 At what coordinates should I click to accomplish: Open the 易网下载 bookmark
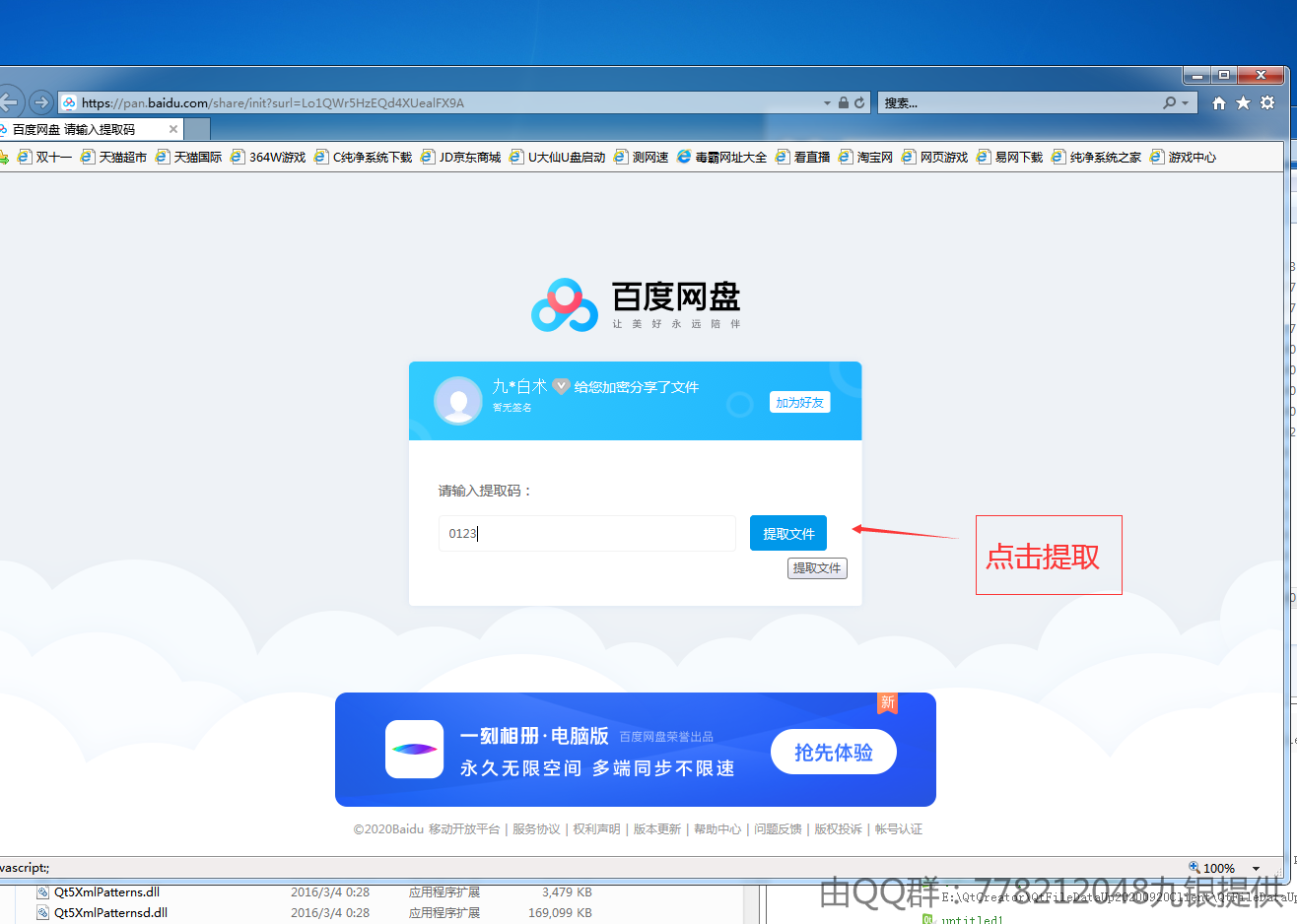1009,157
